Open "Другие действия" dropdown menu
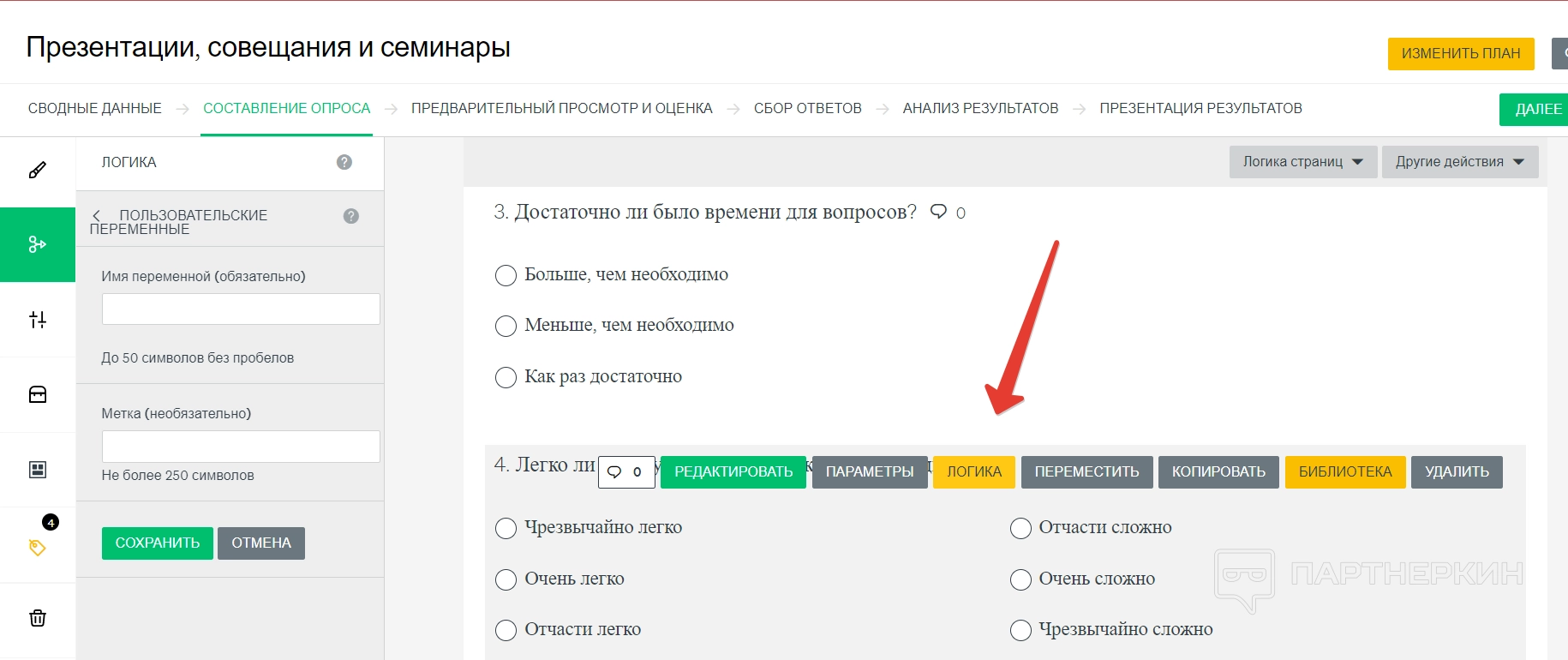1568x660 pixels. tap(1459, 162)
